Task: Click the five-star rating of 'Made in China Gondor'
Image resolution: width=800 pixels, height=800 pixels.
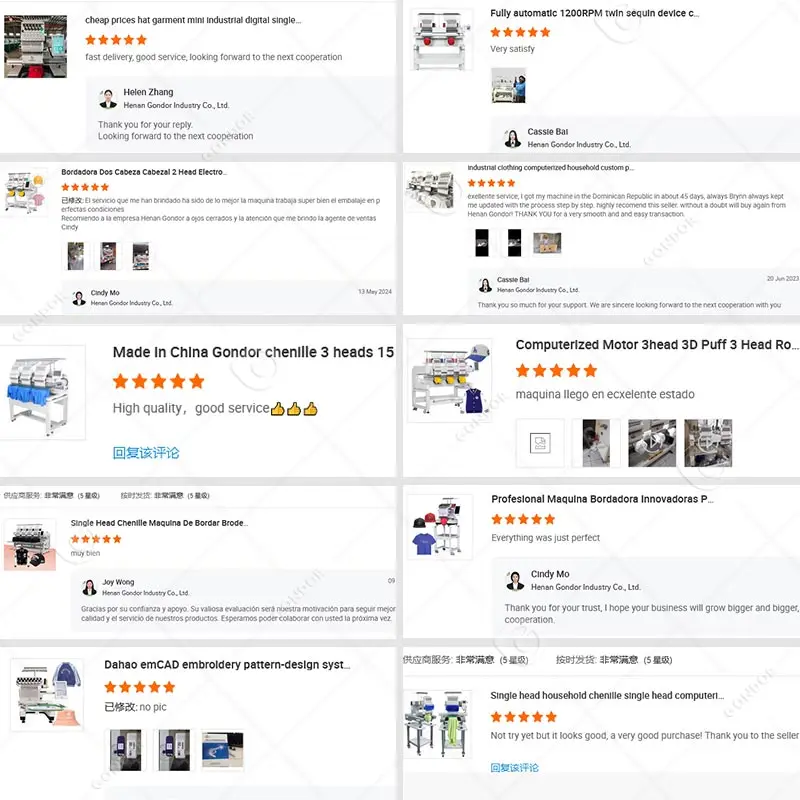Action: click(159, 381)
